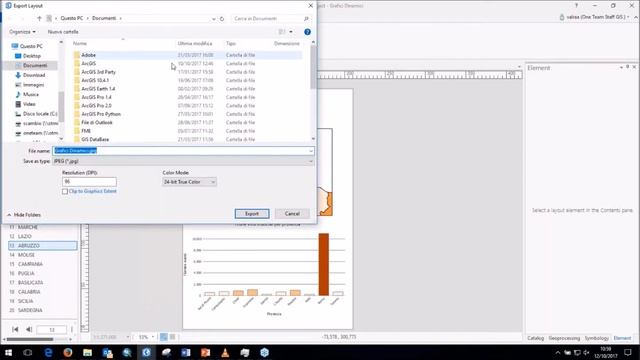Screen dimensions: 640x360
Task: Toggle Clip to Graphics Extent checkbox
Action: 65,191
